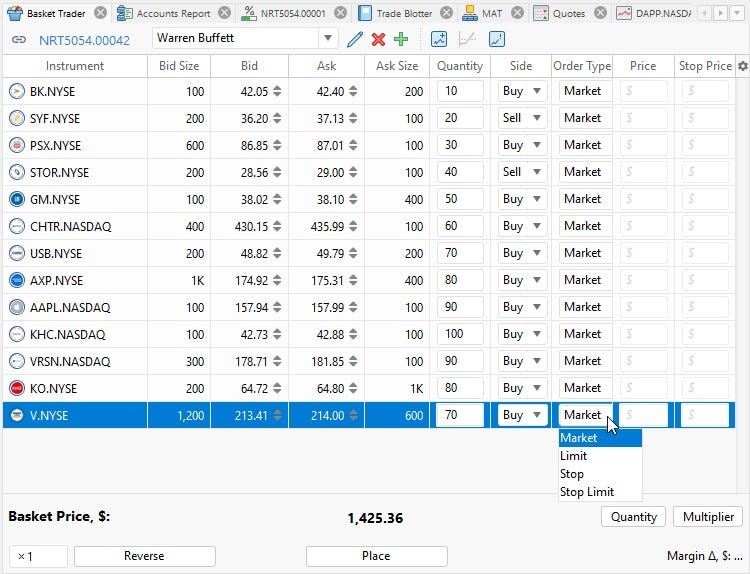Click the Reverse button
The image size is (750, 574).
[x=144, y=556]
